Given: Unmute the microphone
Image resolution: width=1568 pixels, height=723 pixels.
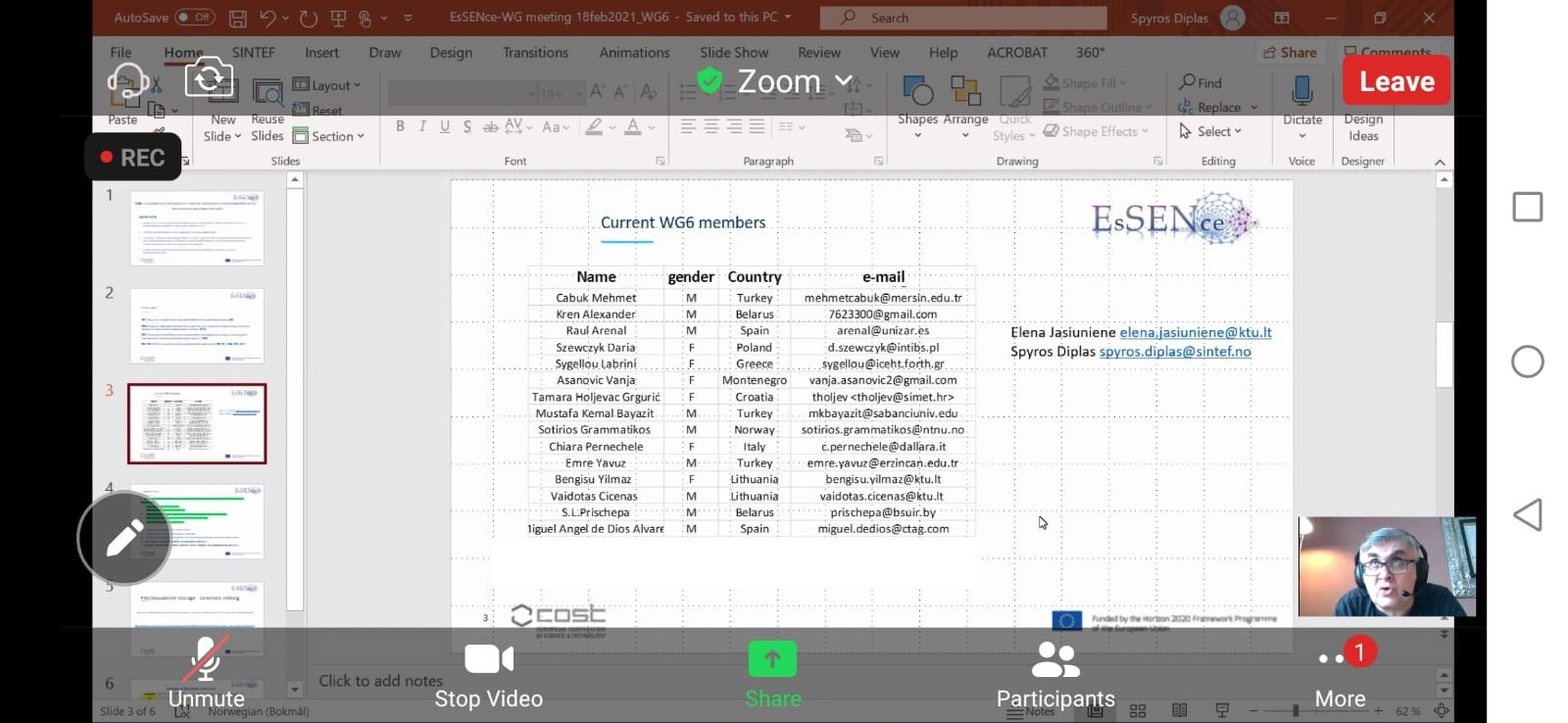Looking at the screenshot, I should click(x=206, y=674).
